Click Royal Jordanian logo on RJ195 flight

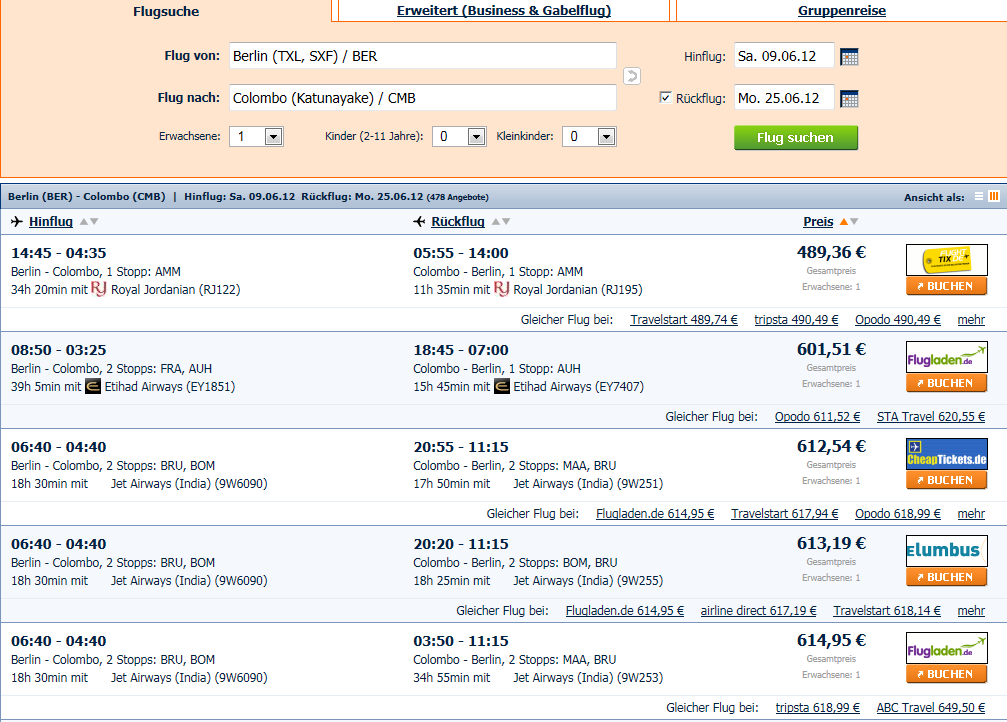pyautogui.click(x=501, y=289)
